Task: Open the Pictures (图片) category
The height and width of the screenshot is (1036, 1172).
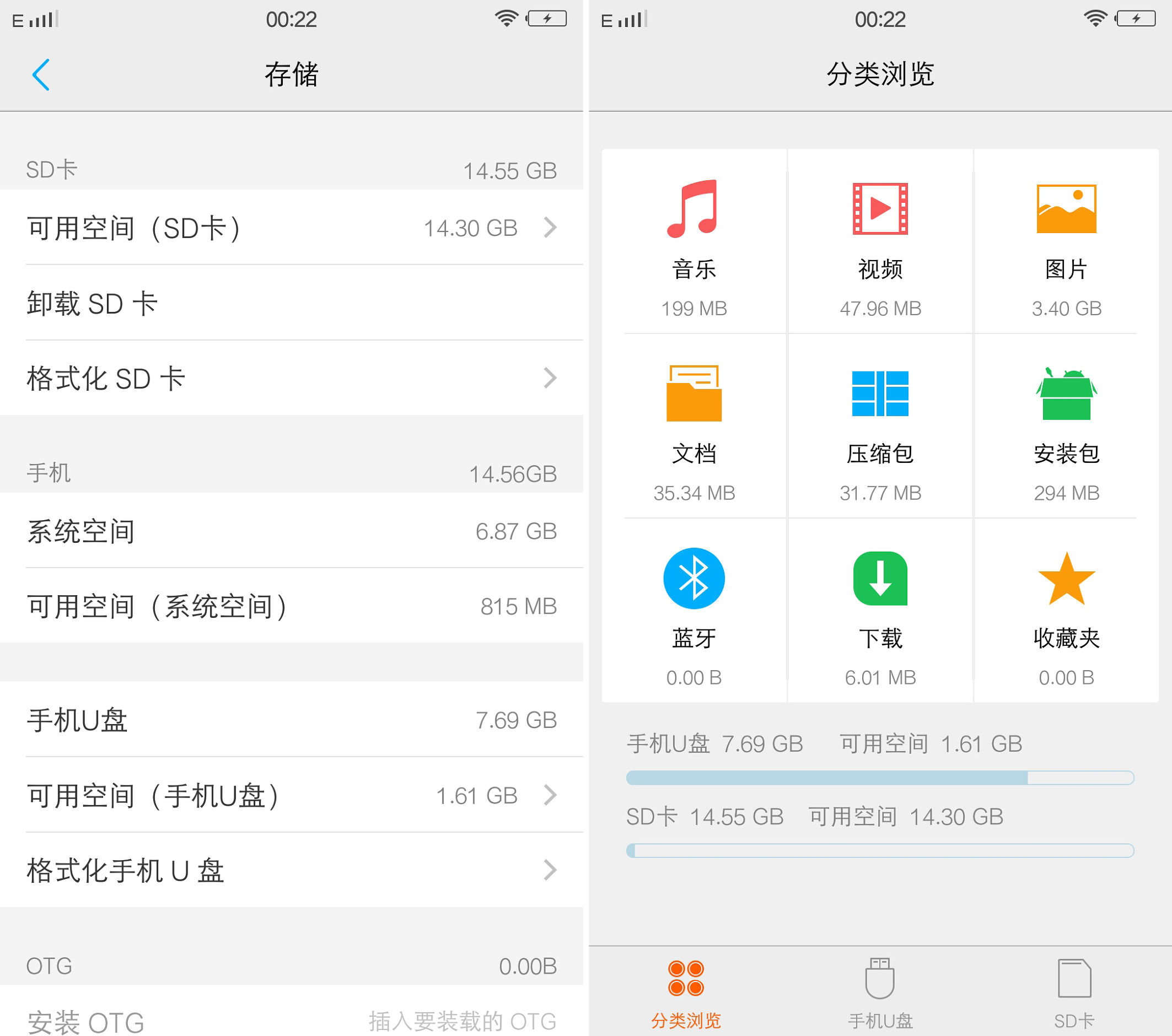Action: [x=1067, y=241]
